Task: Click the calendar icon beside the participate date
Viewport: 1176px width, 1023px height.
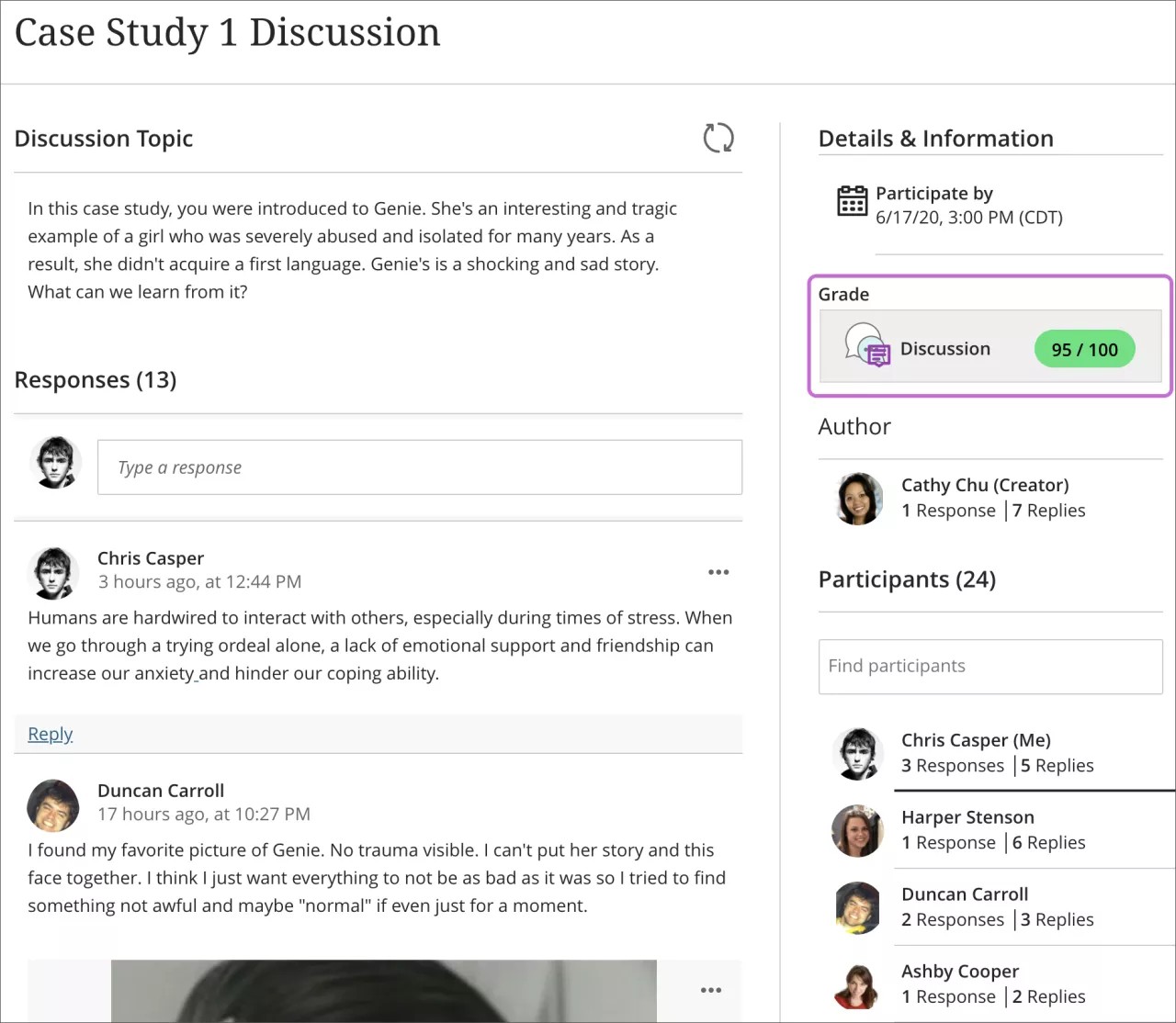Action: pyautogui.click(x=853, y=203)
